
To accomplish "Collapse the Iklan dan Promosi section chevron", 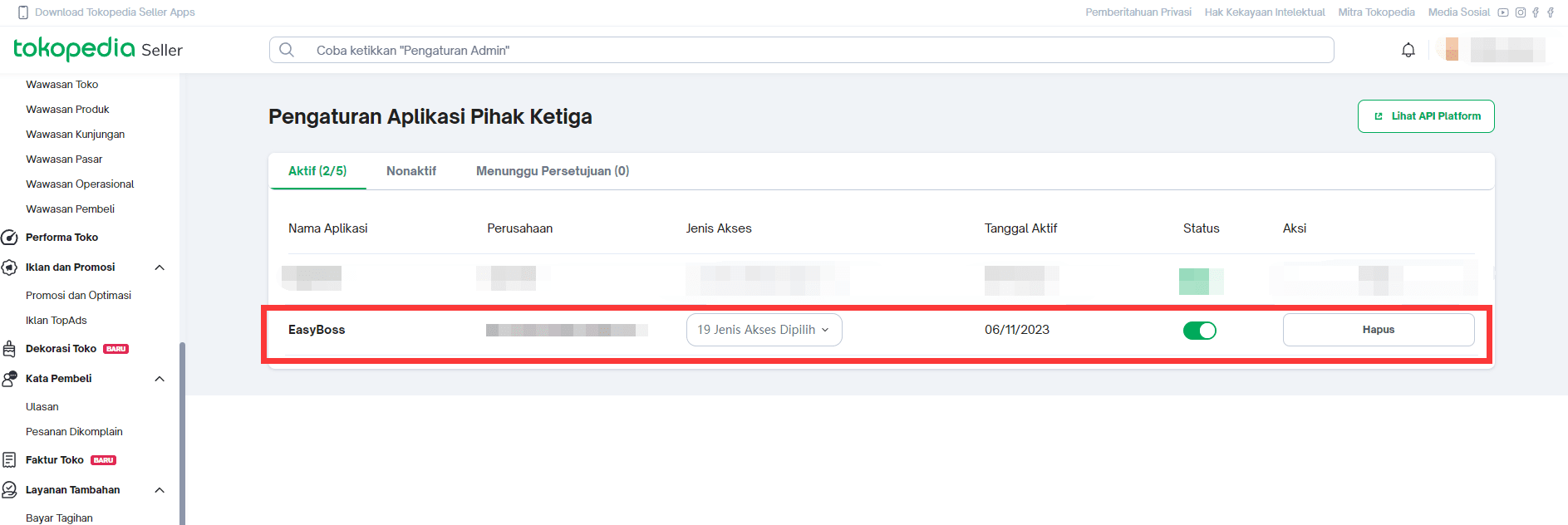I will click(160, 267).
